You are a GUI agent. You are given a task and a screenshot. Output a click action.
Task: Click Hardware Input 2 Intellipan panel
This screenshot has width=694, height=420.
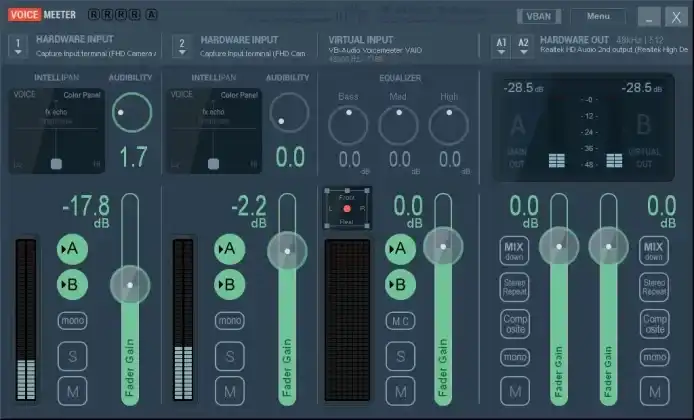coord(214,131)
